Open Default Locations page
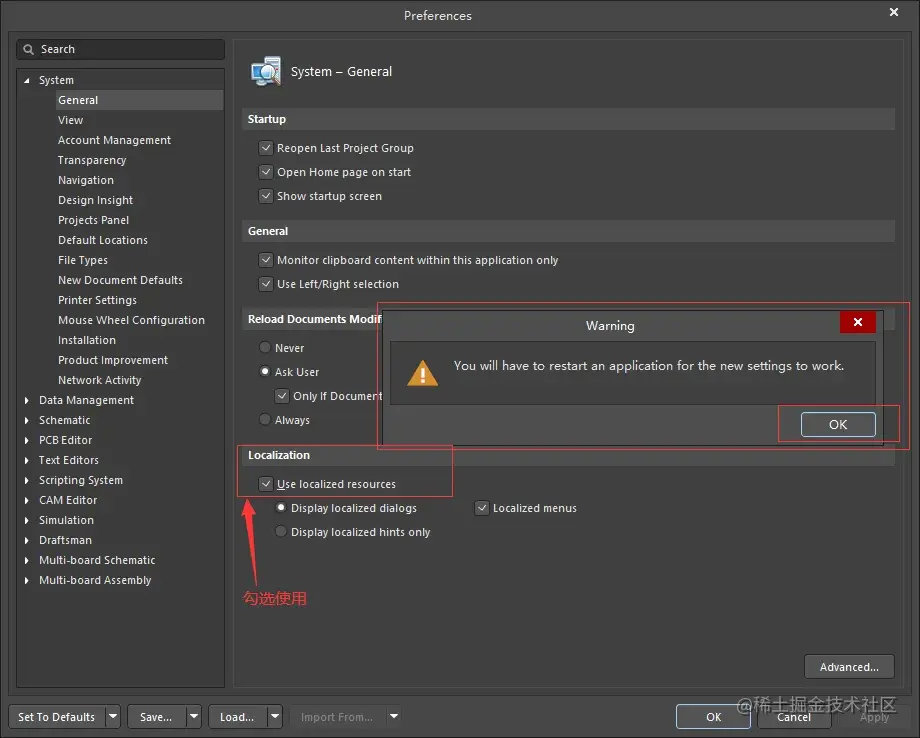This screenshot has width=920, height=738. point(103,240)
